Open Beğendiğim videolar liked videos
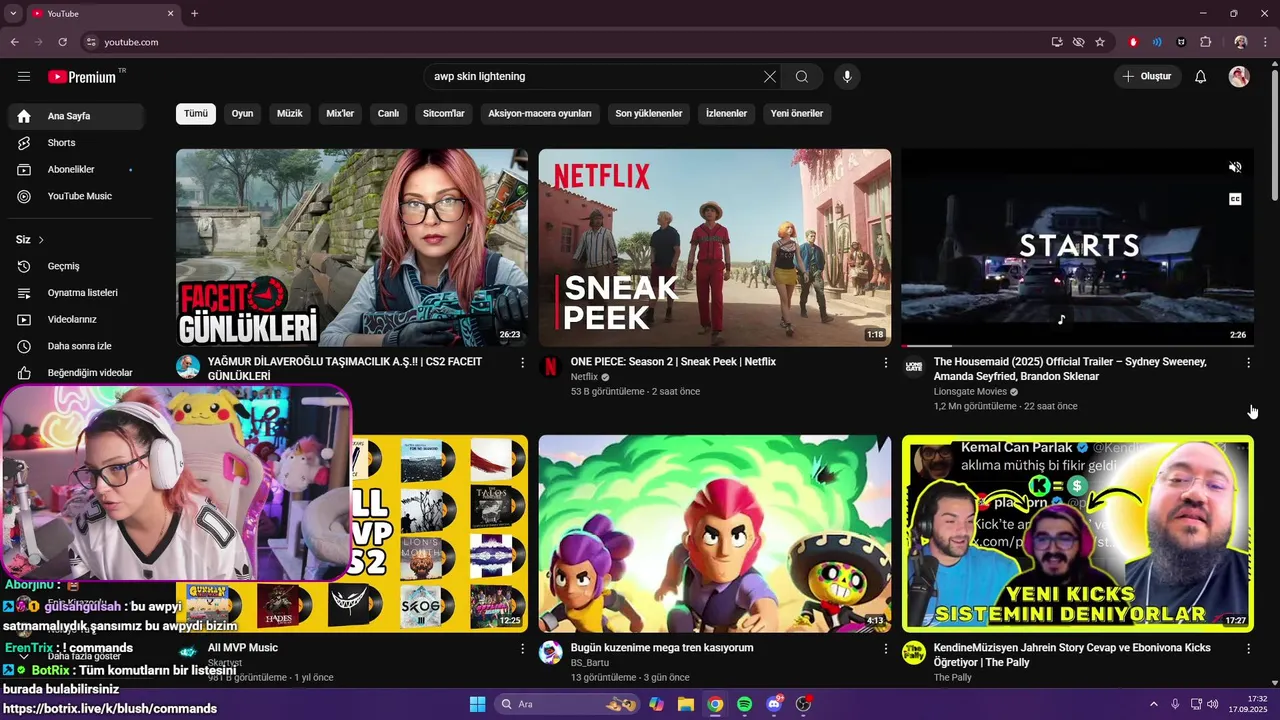Viewport: 1280px width, 720px height. point(76,372)
